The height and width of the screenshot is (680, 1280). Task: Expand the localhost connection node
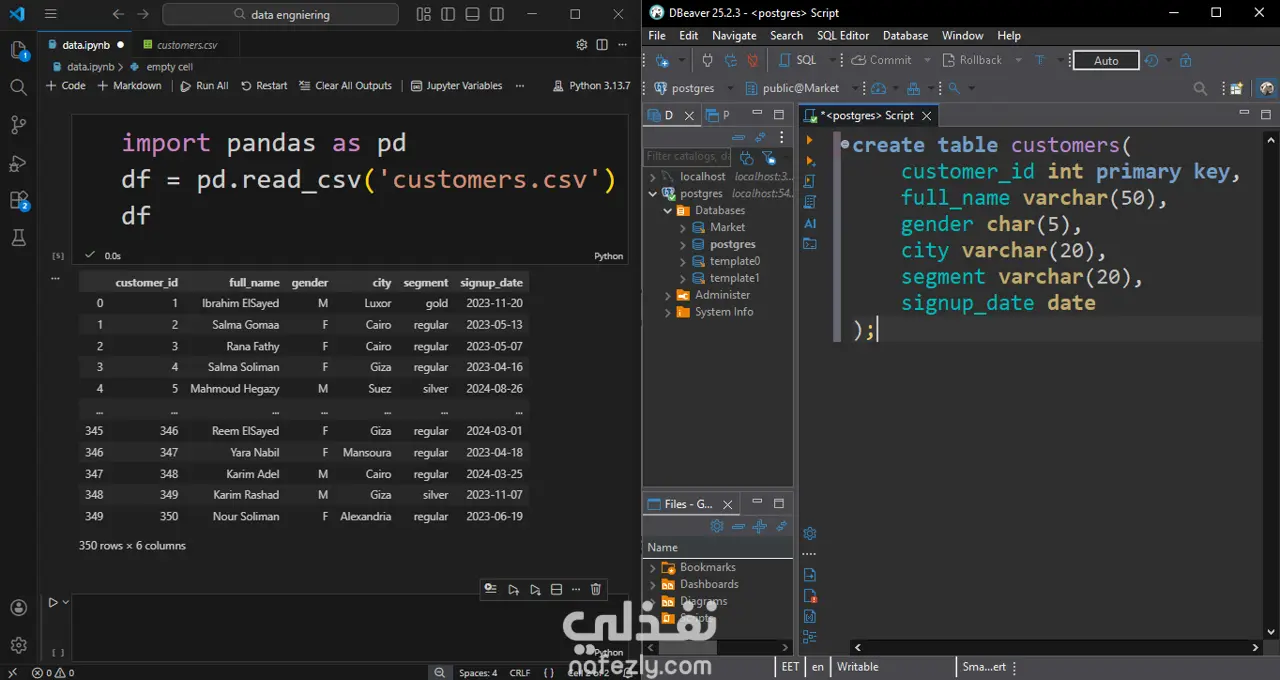653,177
